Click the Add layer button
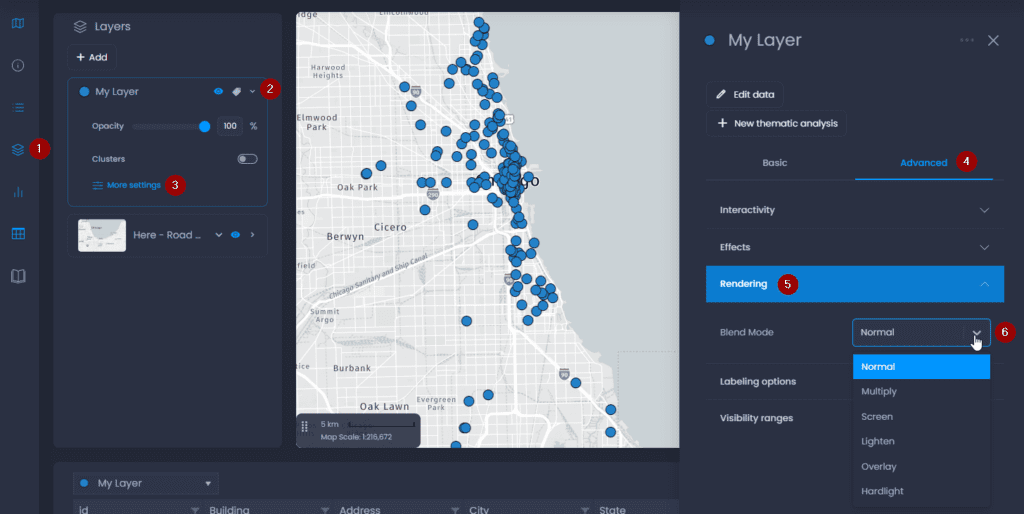This screenshot has width=1024, height=514. (x=92, y=57)
